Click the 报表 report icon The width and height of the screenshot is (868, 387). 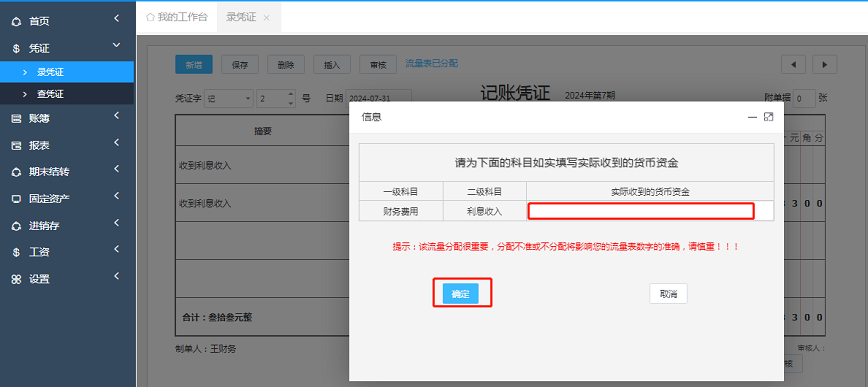pos(16,146)
